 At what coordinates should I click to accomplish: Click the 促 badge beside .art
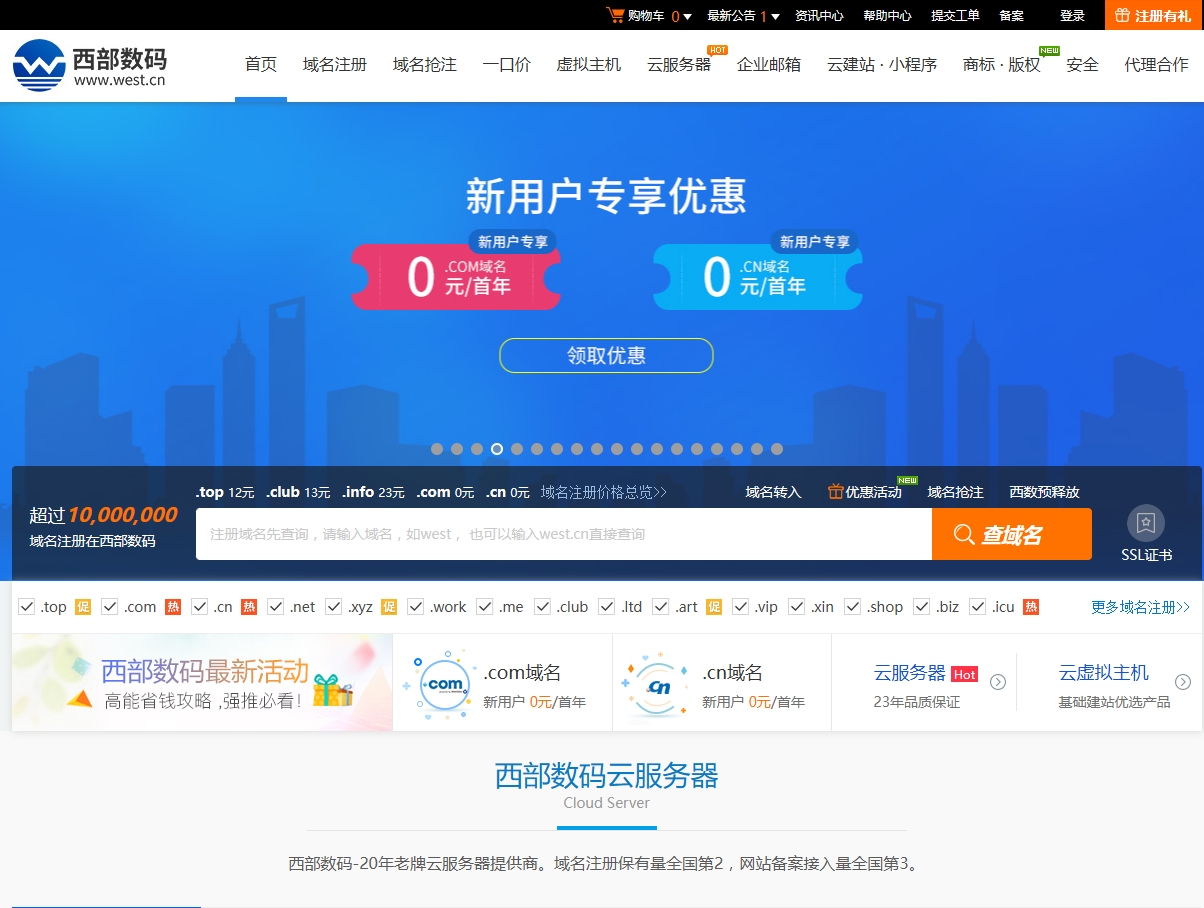click(x=714, y=607)
